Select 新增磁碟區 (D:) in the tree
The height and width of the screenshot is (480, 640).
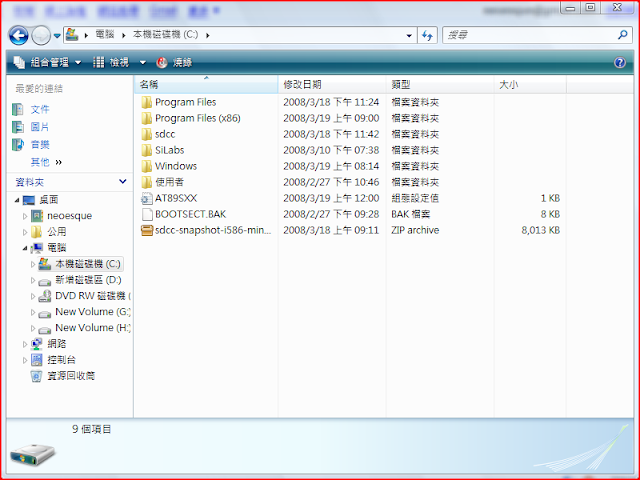pyautogui.click(x=88, y=280)
